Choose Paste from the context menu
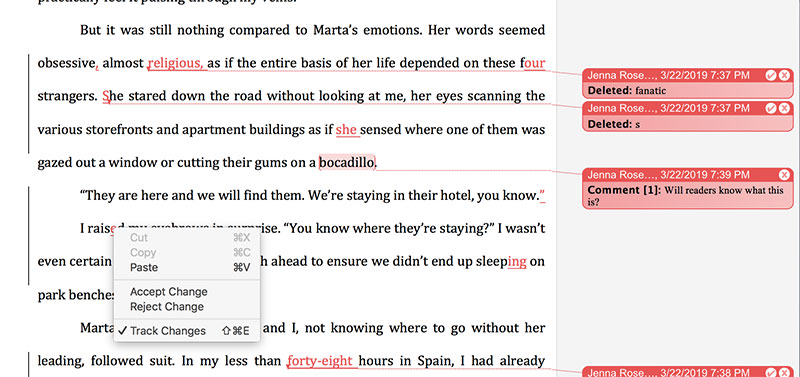This screenshot has height=377, width=800. pyautogui.click(x=186, y=267)
